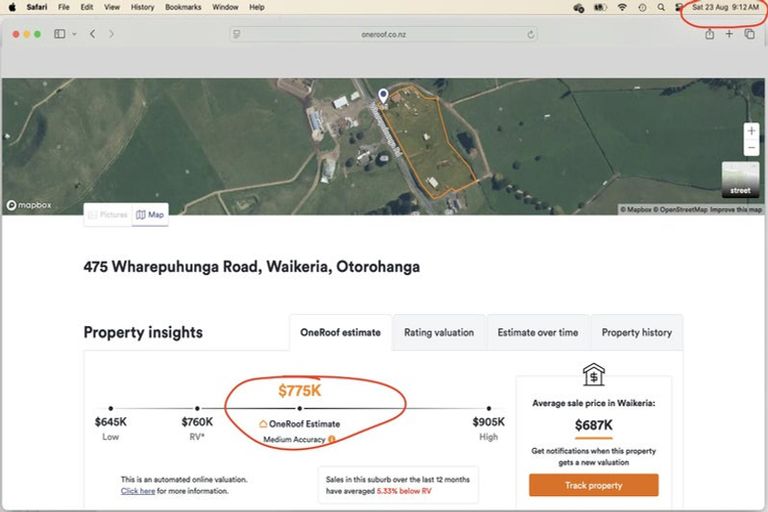The image size is (768, 512).
Task: Follow the 'Click here' more information link
Action: pos(138,491)
